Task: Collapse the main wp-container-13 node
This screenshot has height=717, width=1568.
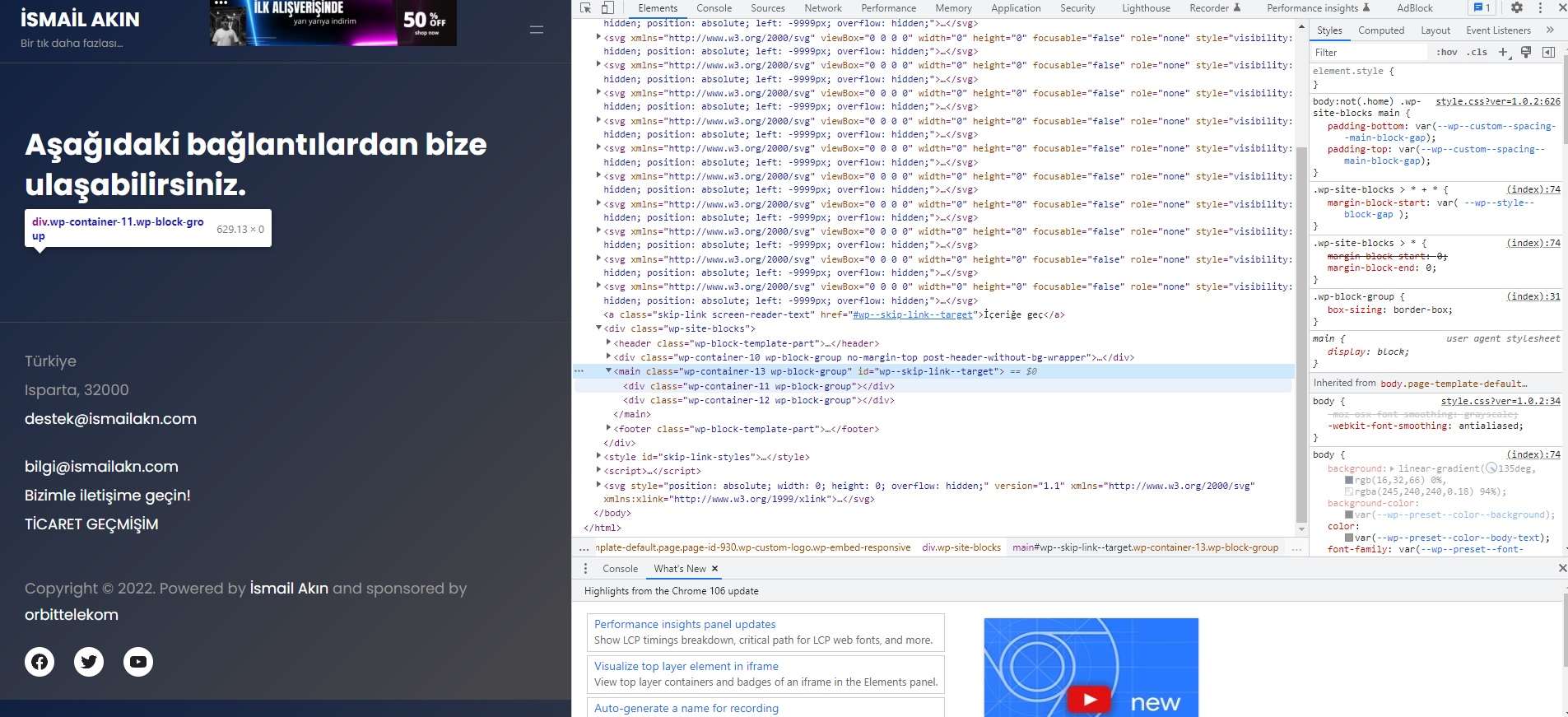Action: tap(608, 371)
